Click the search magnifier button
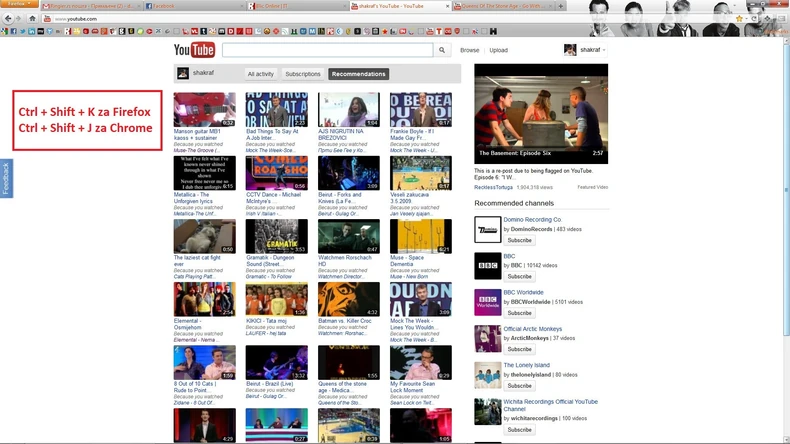 [x=442, y=50]
